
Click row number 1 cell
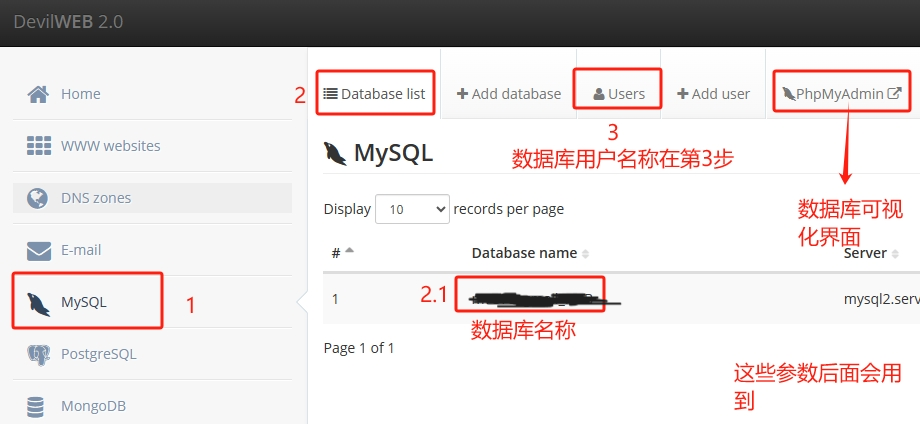pyautogui.click(x=335, y=299)
